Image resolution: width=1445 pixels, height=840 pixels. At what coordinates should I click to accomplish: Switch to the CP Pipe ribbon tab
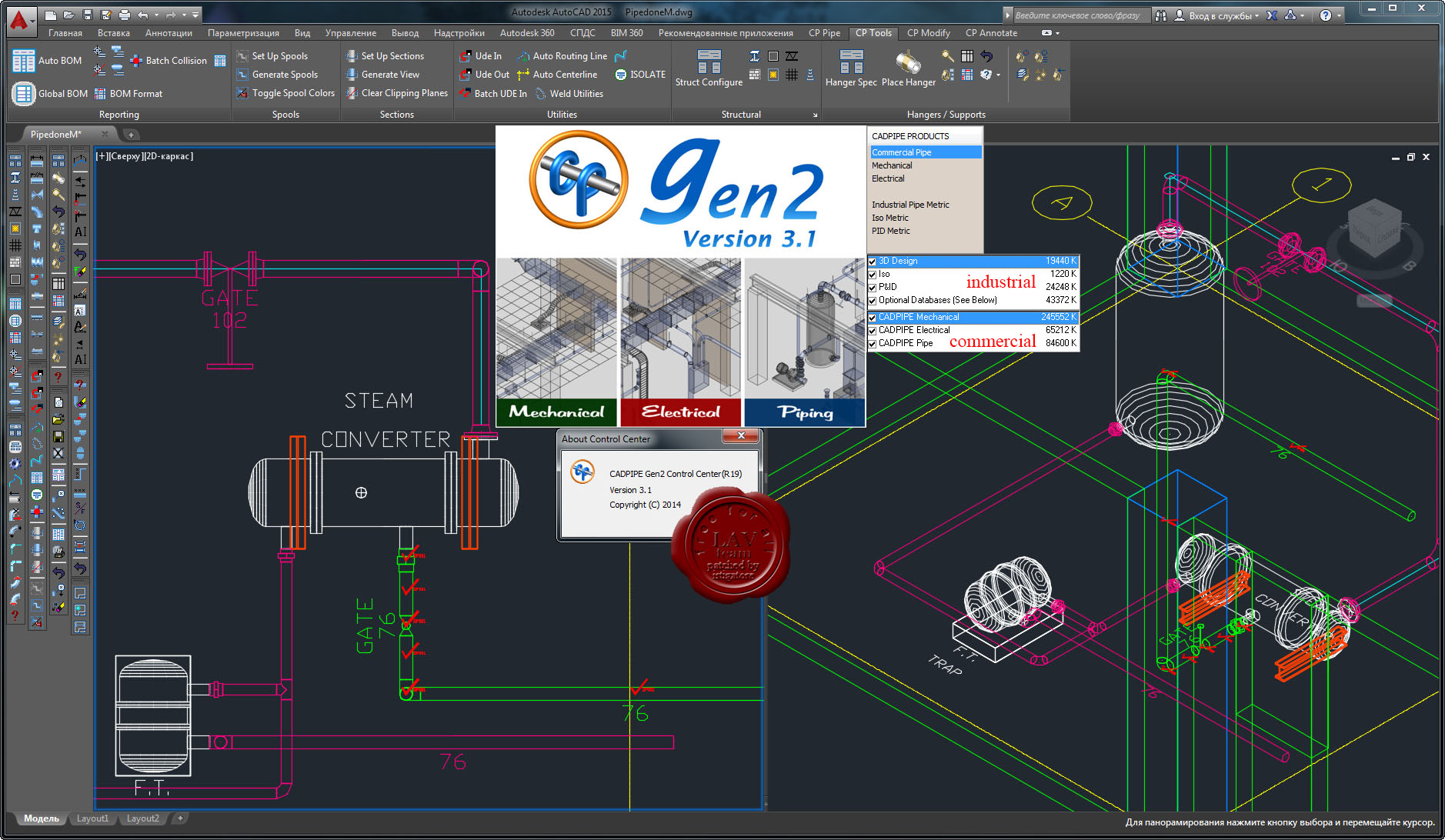coord(824,33)
